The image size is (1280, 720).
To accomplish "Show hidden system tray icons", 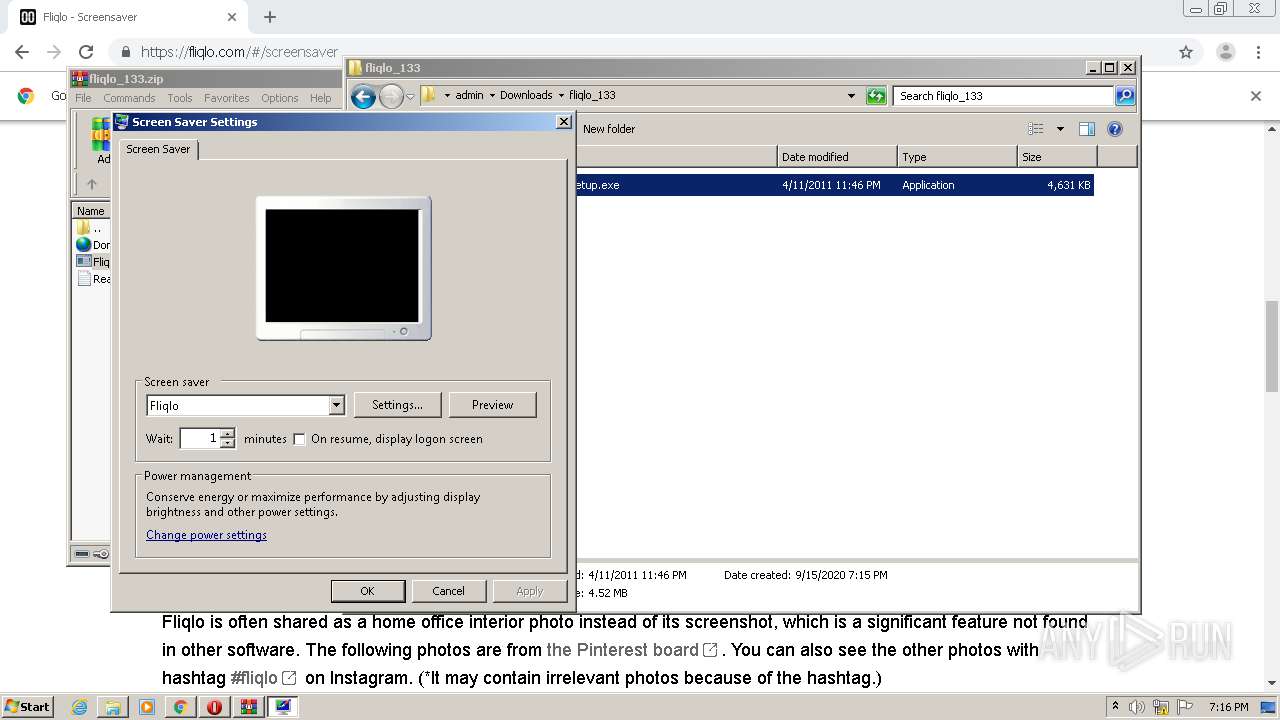I will click(x=1115, y=707).
